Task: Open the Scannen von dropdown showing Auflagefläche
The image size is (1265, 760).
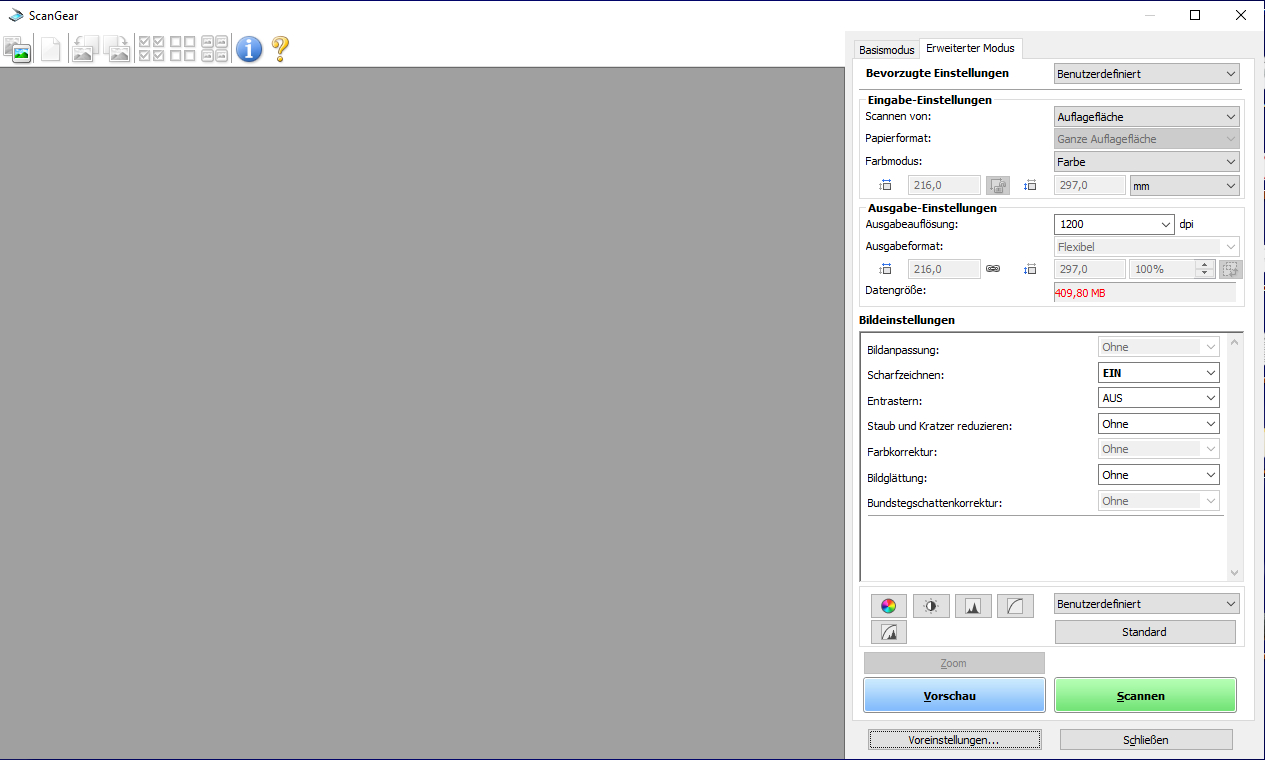Action: (1147, 117)
